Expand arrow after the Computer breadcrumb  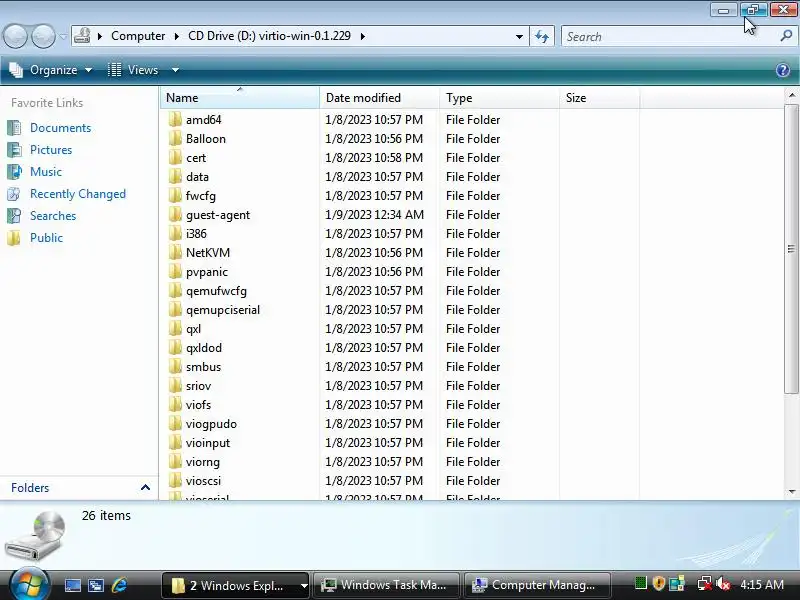[177, 36]
